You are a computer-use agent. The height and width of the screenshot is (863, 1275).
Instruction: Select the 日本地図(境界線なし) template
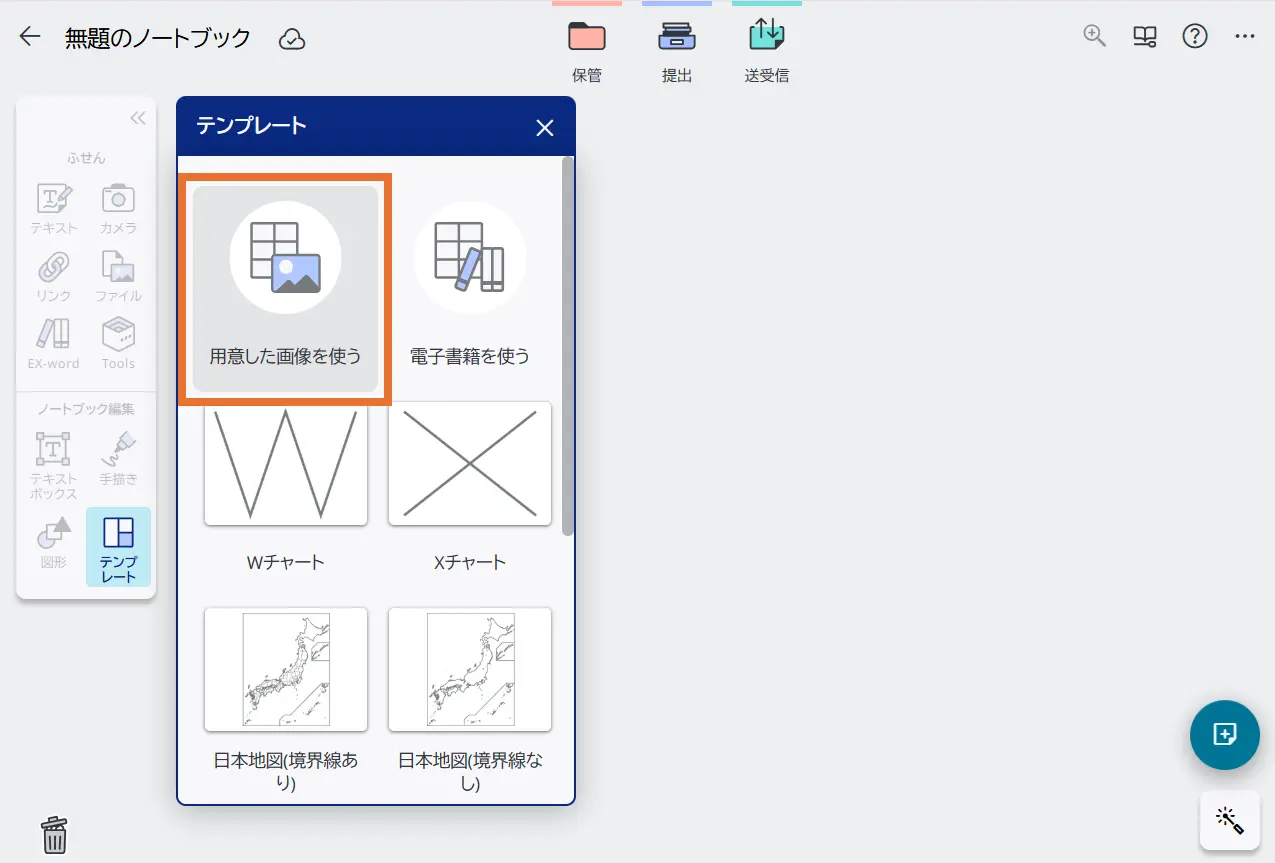coord(470,669)
